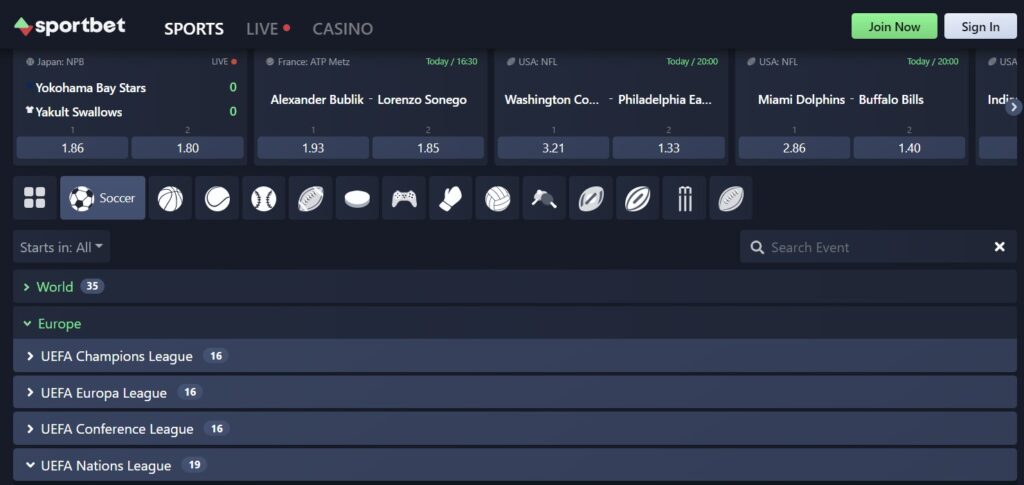Choose the baseball sport icon

point(263,198)
